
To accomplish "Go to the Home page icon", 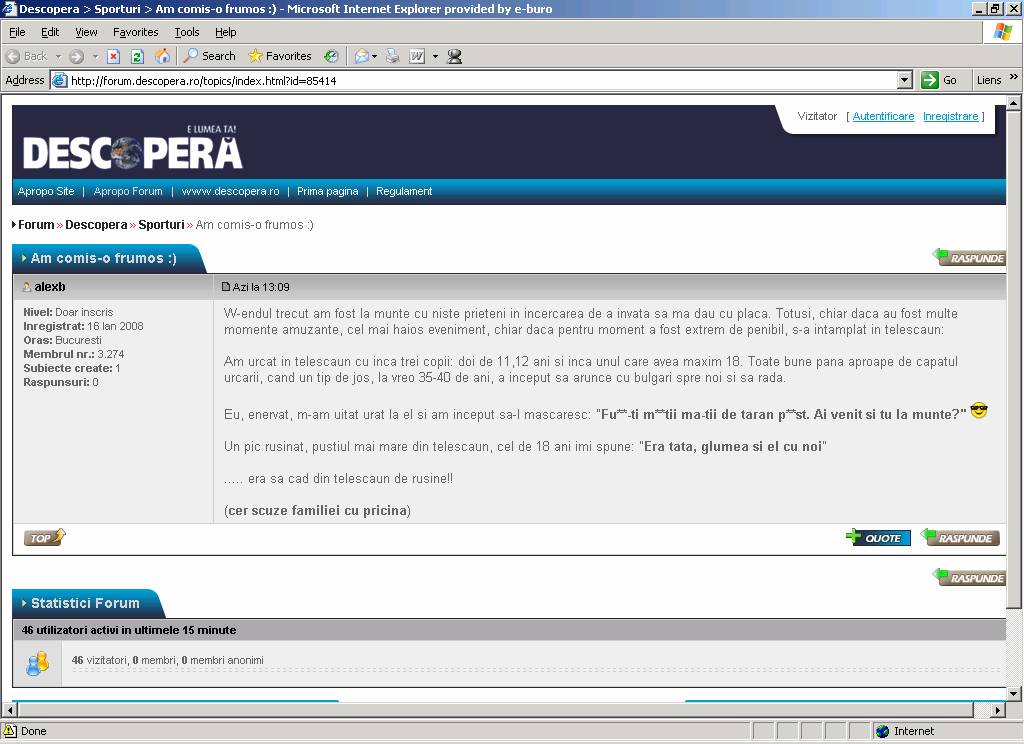I will (x=162, y=56).
